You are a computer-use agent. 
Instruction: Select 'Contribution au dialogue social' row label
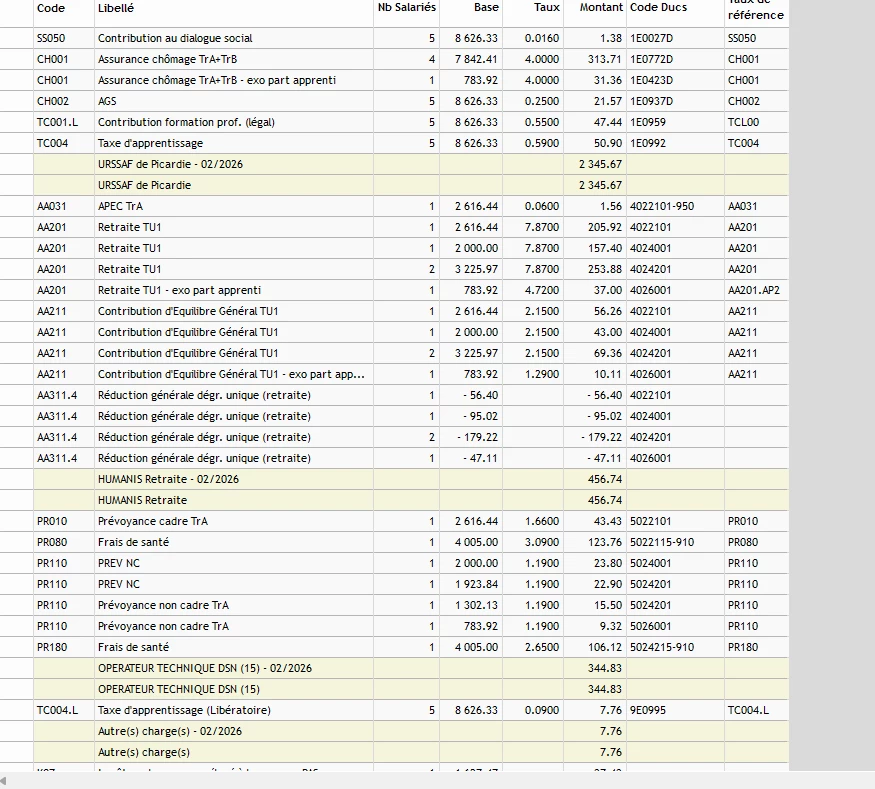tap(175, 38)
